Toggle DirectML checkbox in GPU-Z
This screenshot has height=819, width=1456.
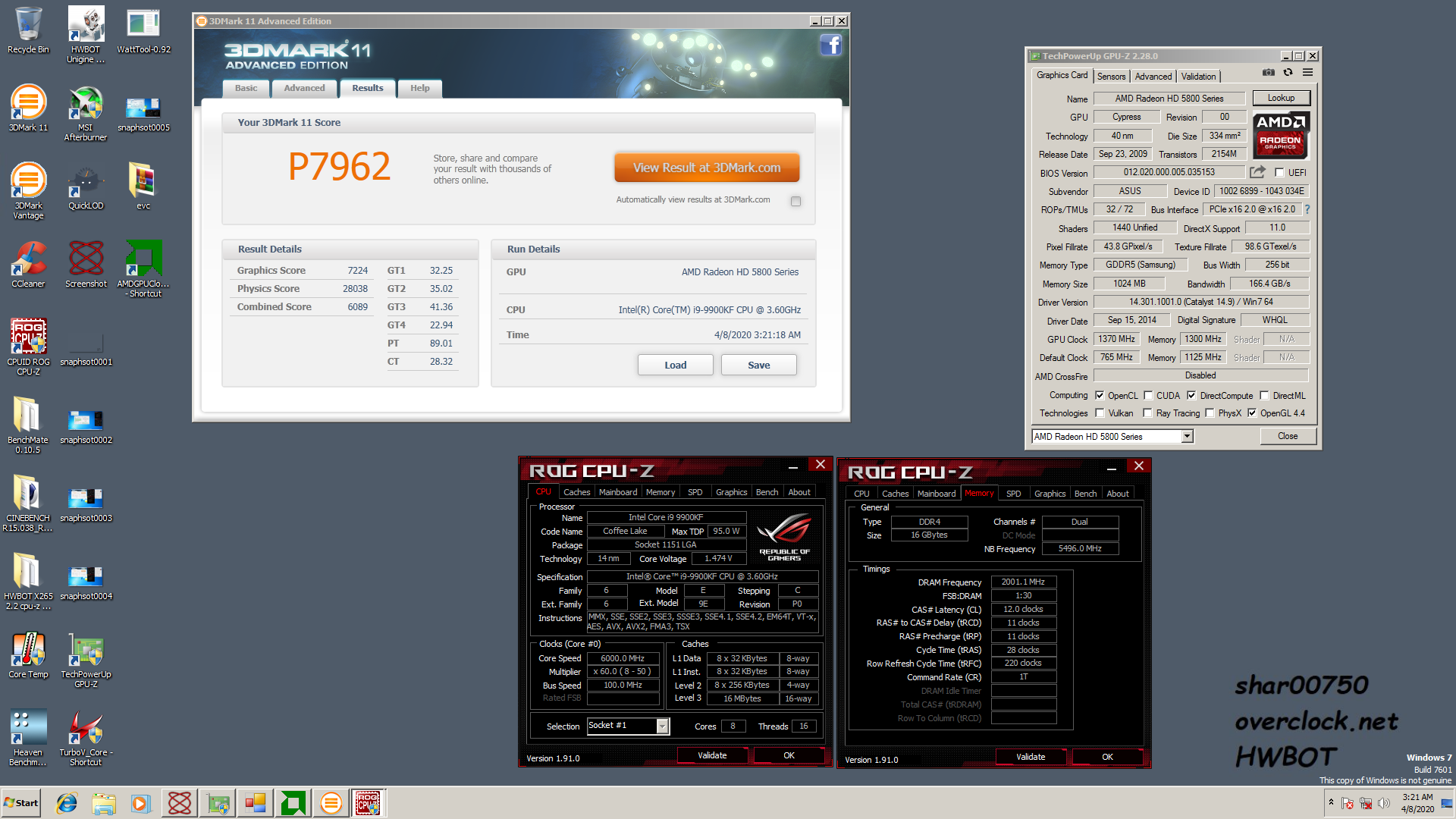coord(1264,396)
